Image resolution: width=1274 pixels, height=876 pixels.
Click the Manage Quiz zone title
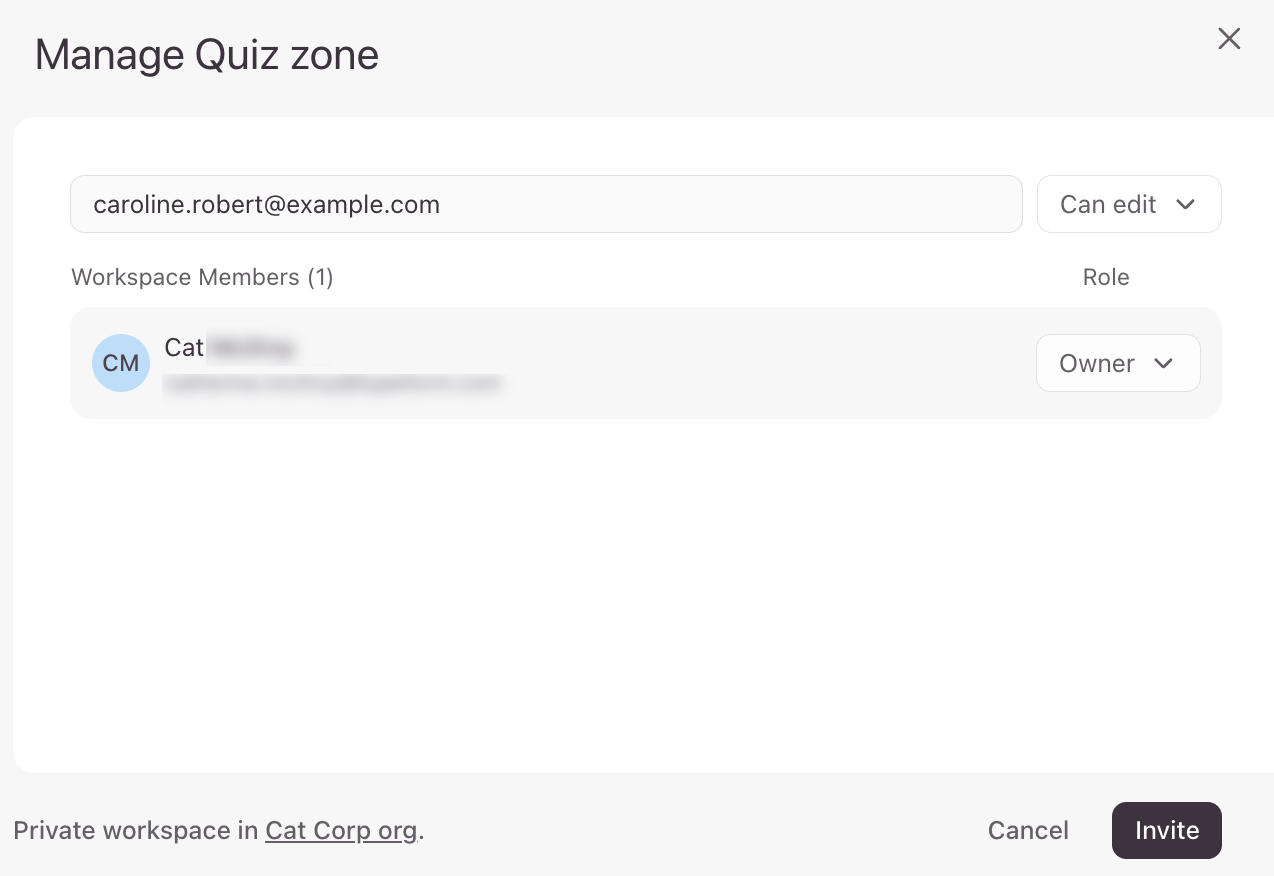tap(207, 54)
